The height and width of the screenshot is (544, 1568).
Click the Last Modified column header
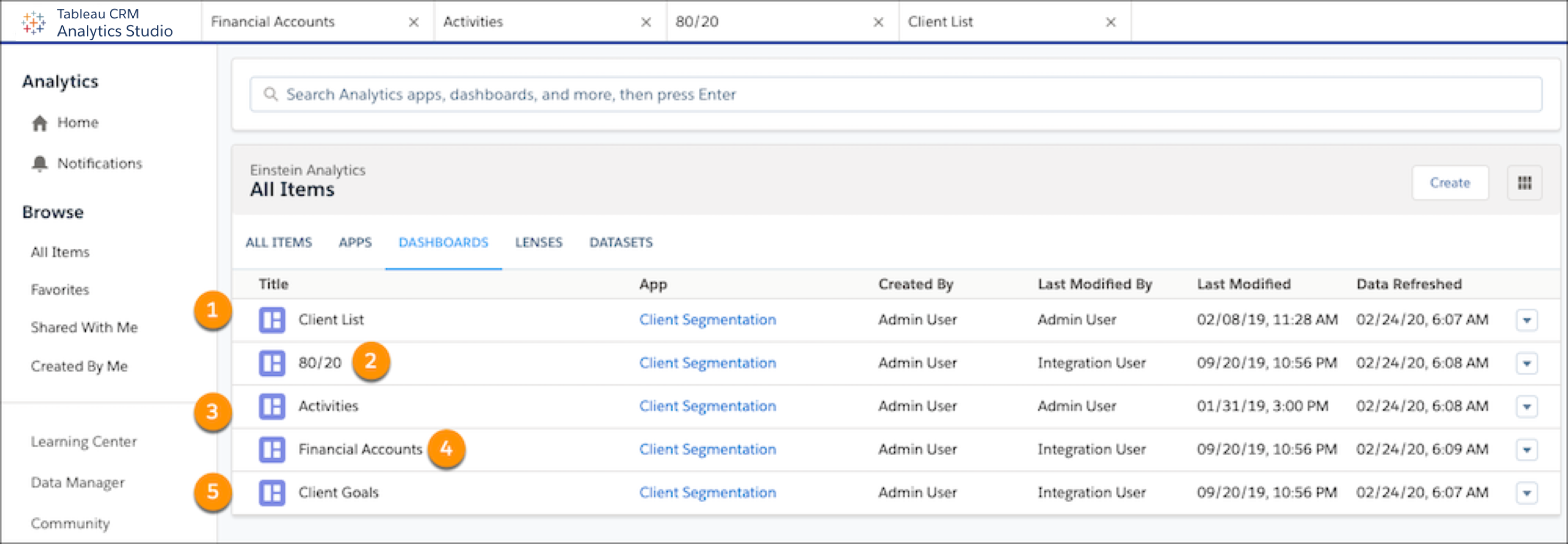[x=1243, y=284]
